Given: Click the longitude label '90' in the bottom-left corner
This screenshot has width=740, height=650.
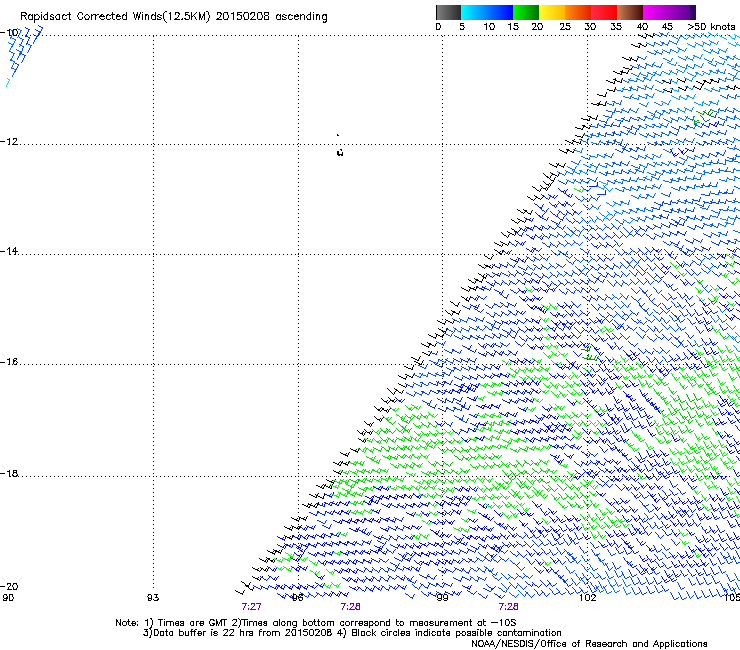Looking at the screenshot, I should click(x=8, y=598).
